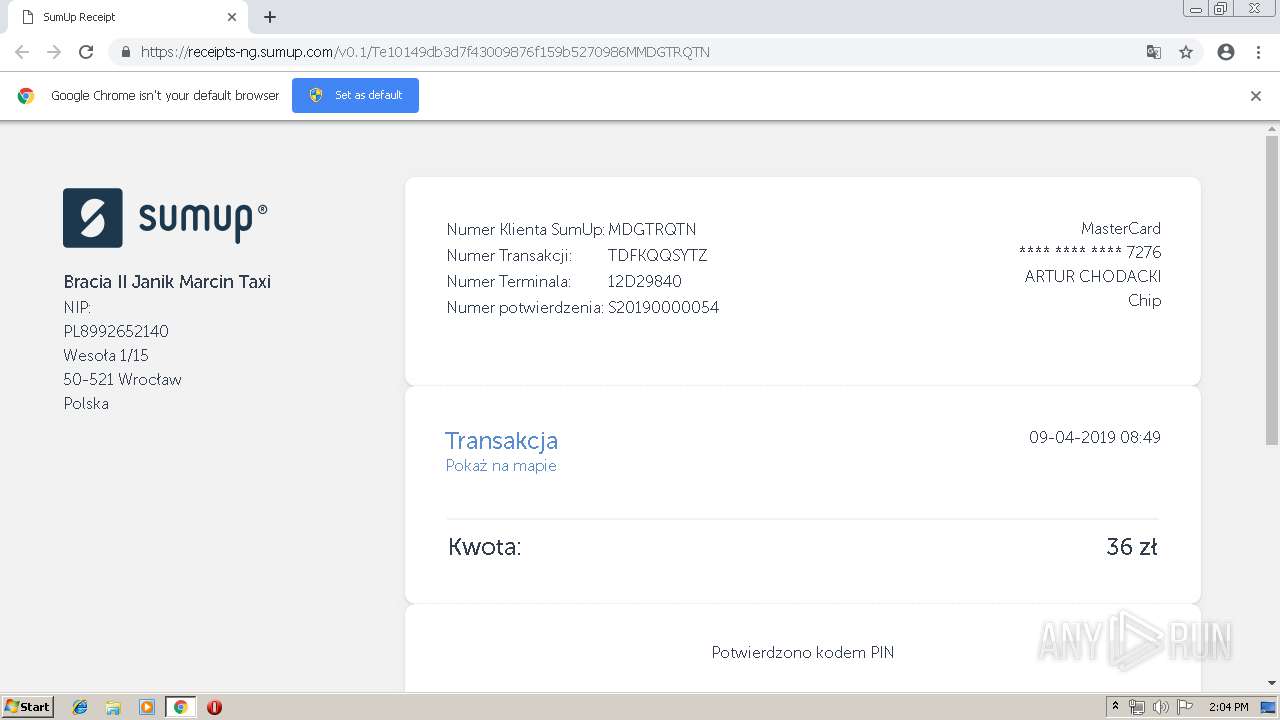Click the SumUp logo
This screenshot has width=1280, height=720.
(x=165, y=217)
